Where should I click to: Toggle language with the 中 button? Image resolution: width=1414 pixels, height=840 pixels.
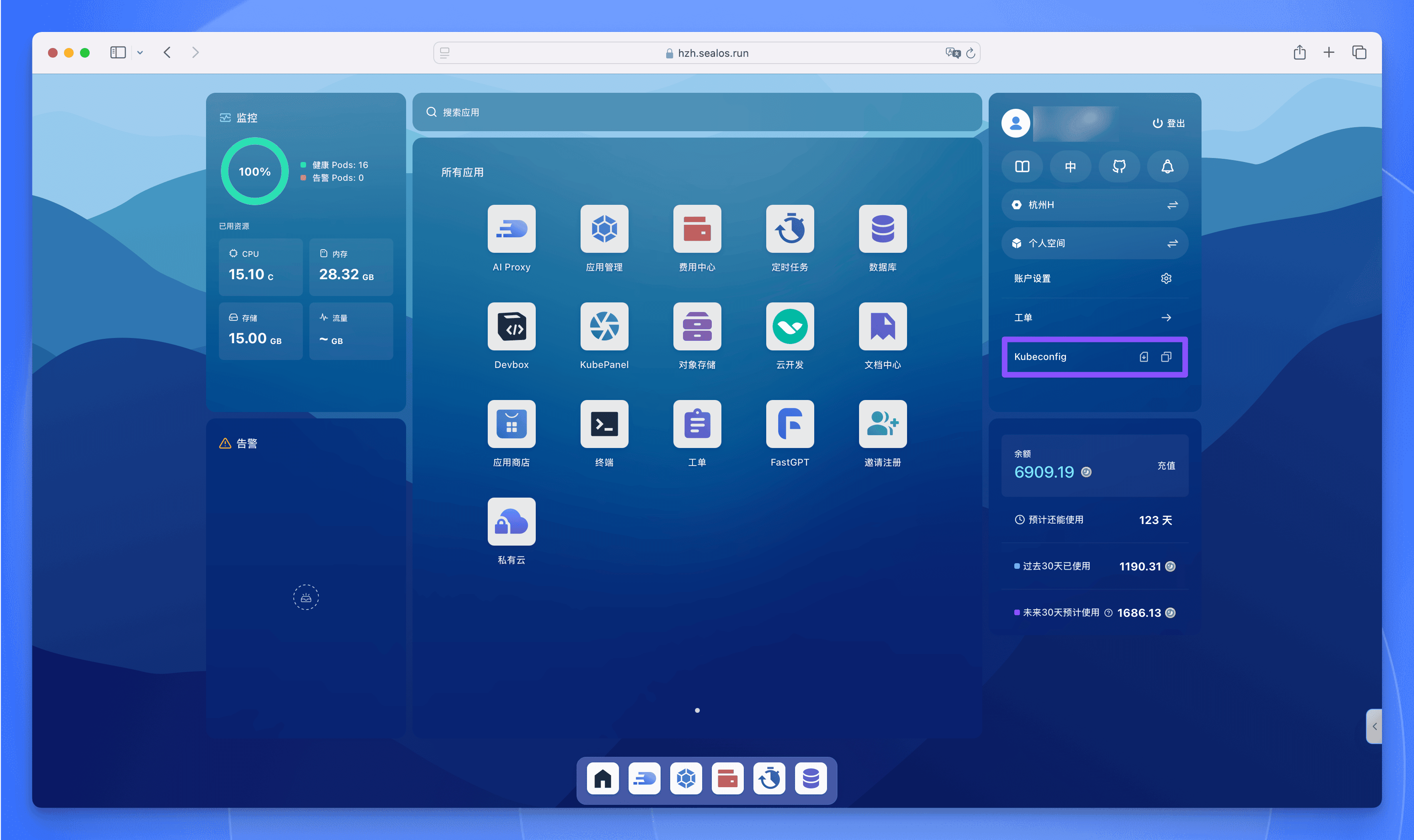tap(1070, 166)
